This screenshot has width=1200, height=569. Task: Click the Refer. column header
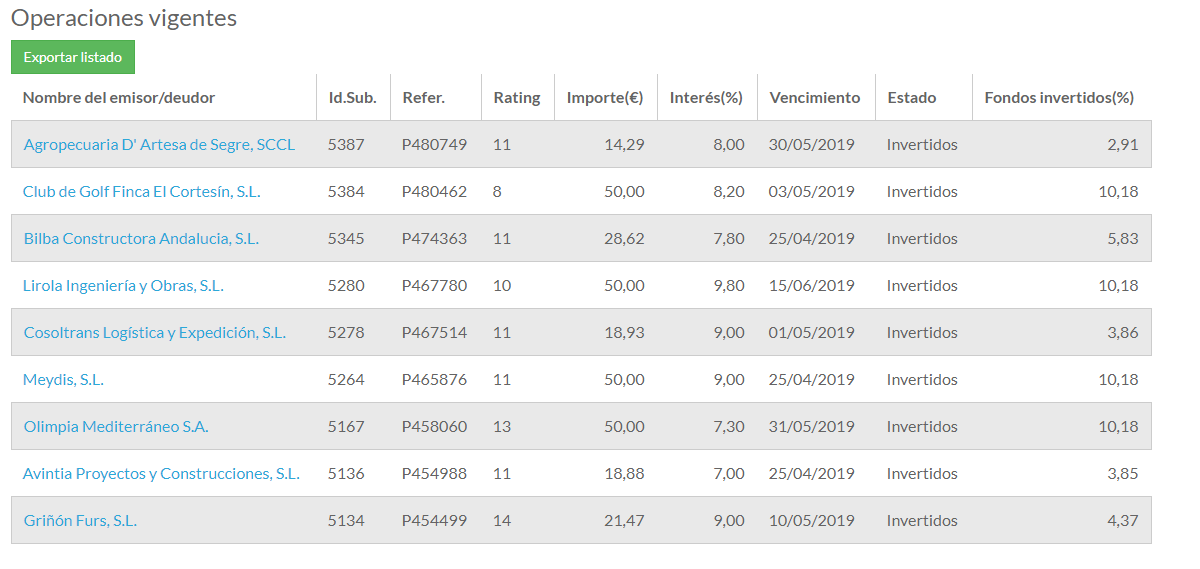(x=423, y=97)
